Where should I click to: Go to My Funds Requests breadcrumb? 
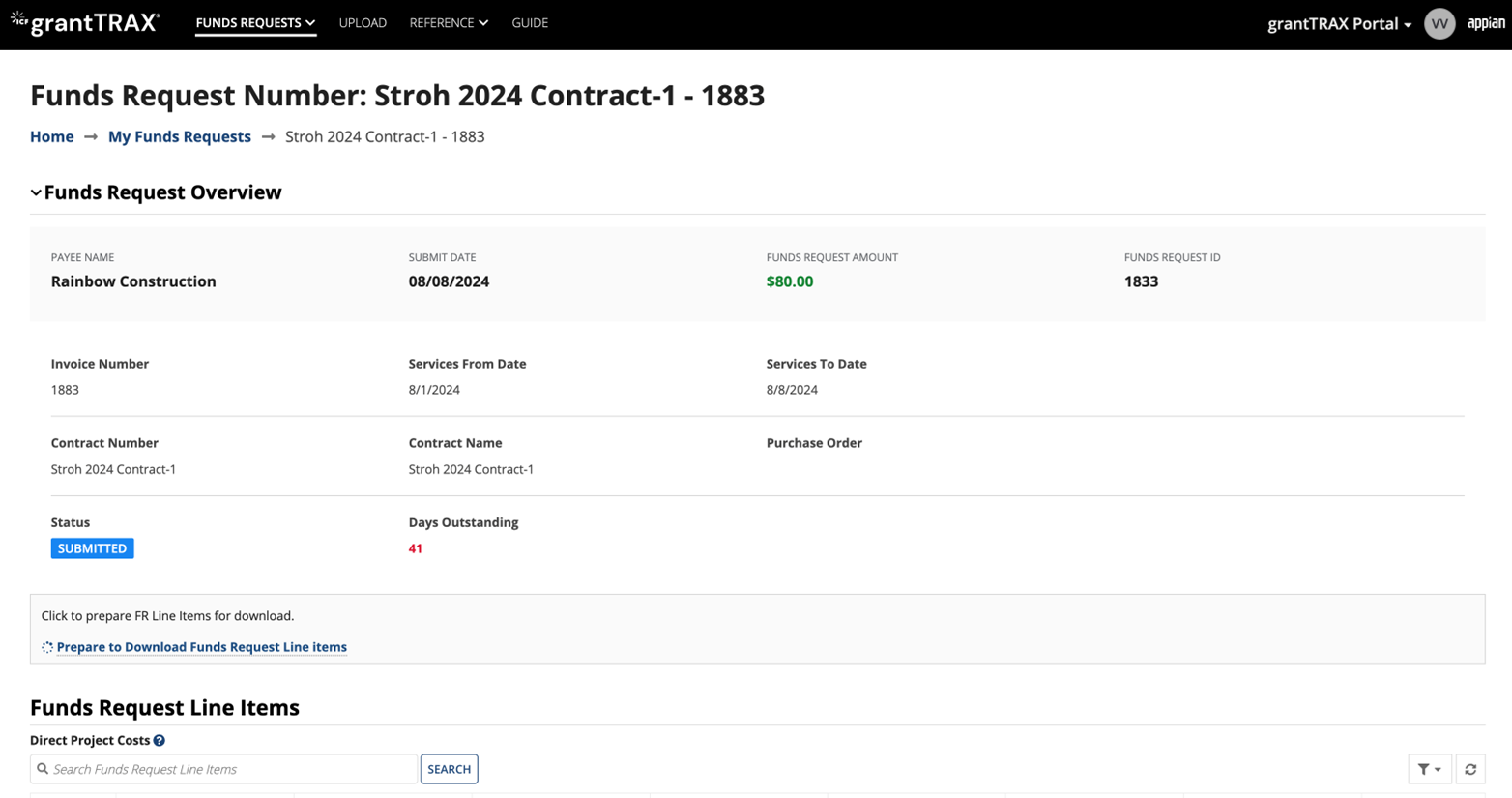point(180,136)
